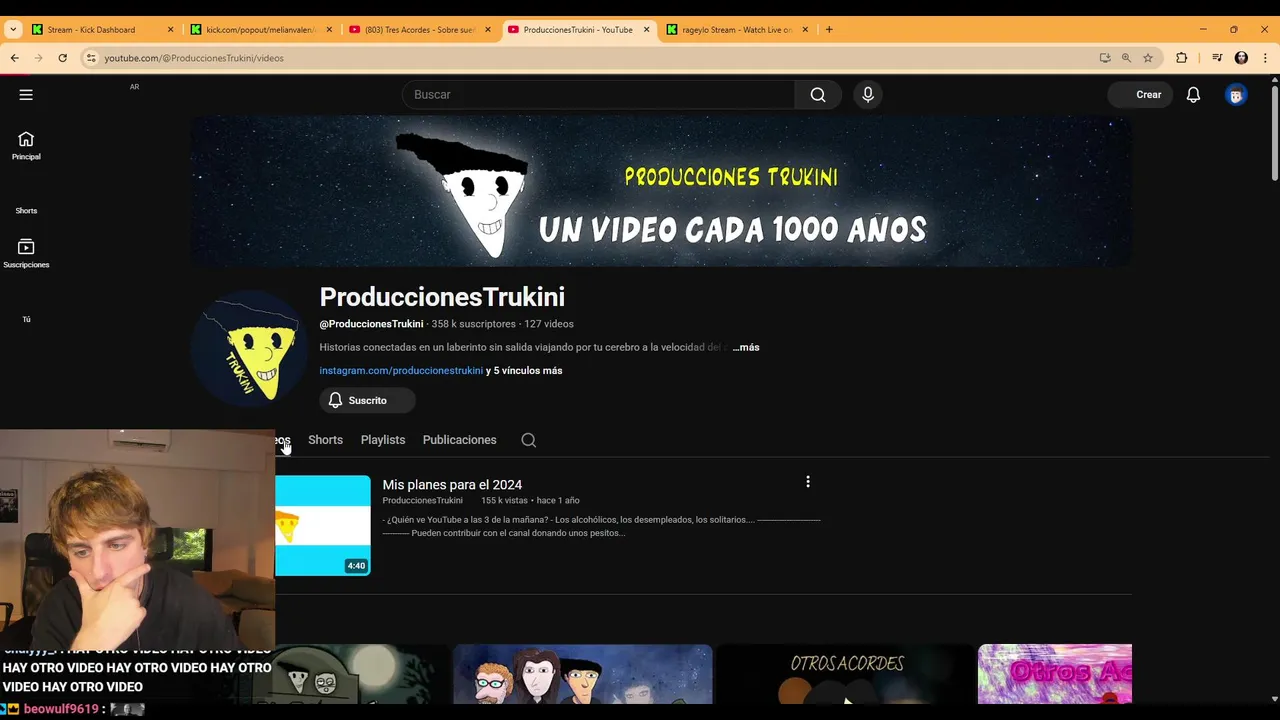
Task: Open thumbnail with three cartoon characters
Action: 582,674
